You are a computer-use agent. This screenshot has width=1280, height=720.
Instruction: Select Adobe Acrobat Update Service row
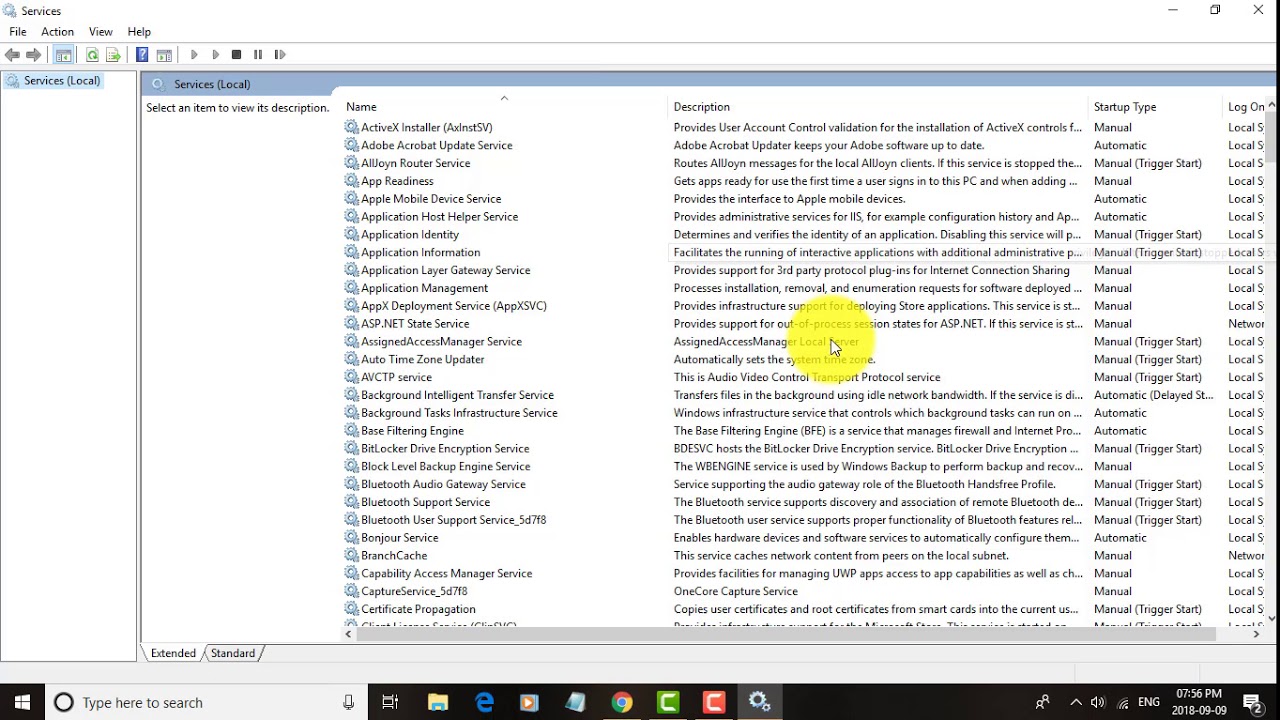click(437, 145)
